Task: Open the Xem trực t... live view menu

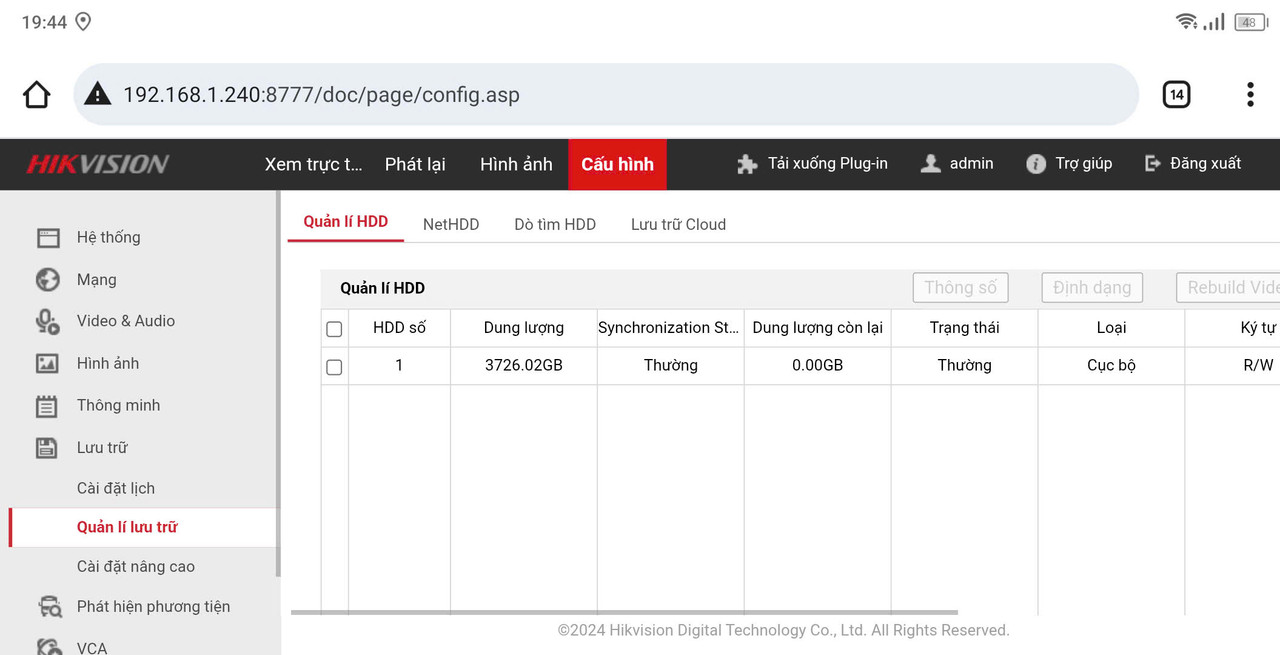Action: pos(313,164)
